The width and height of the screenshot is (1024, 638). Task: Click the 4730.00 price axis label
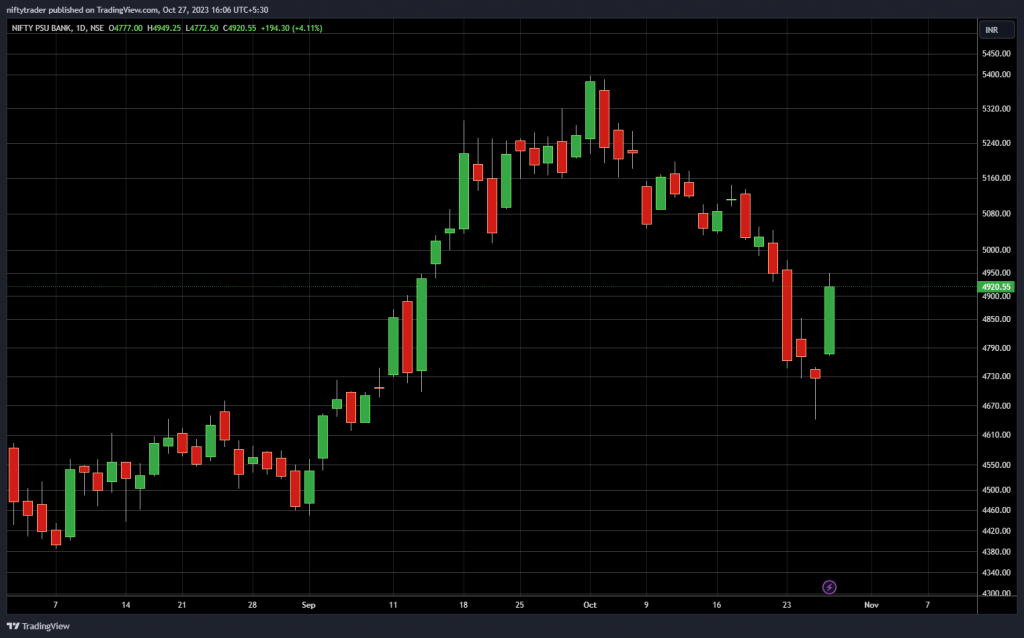click(996, 377)
